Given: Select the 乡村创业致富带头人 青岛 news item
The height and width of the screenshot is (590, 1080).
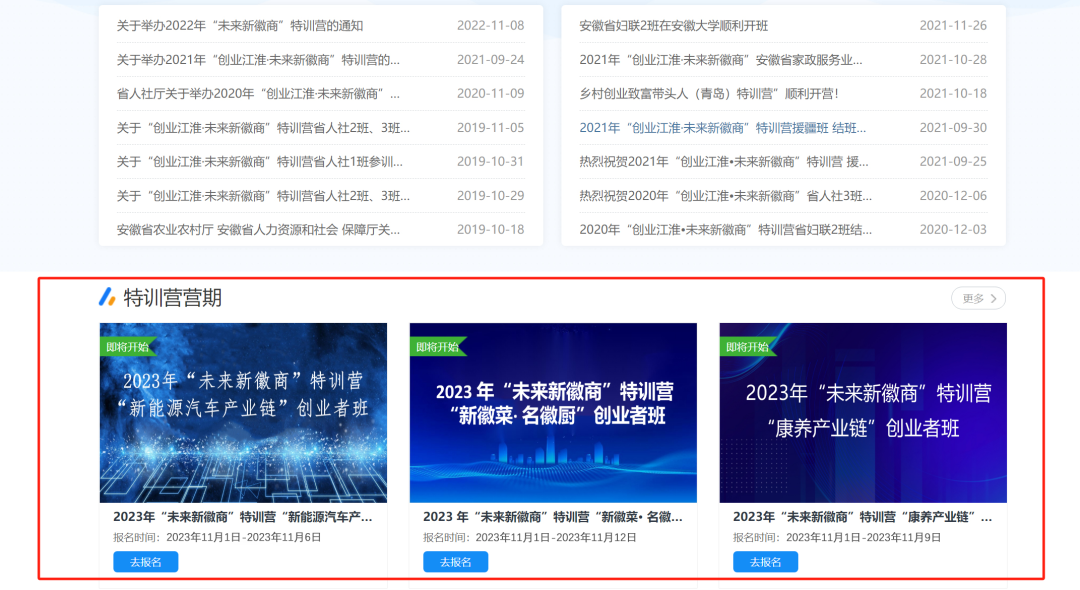Looking at the screenshot, I should pyautogui.click(x=712, y=93).
